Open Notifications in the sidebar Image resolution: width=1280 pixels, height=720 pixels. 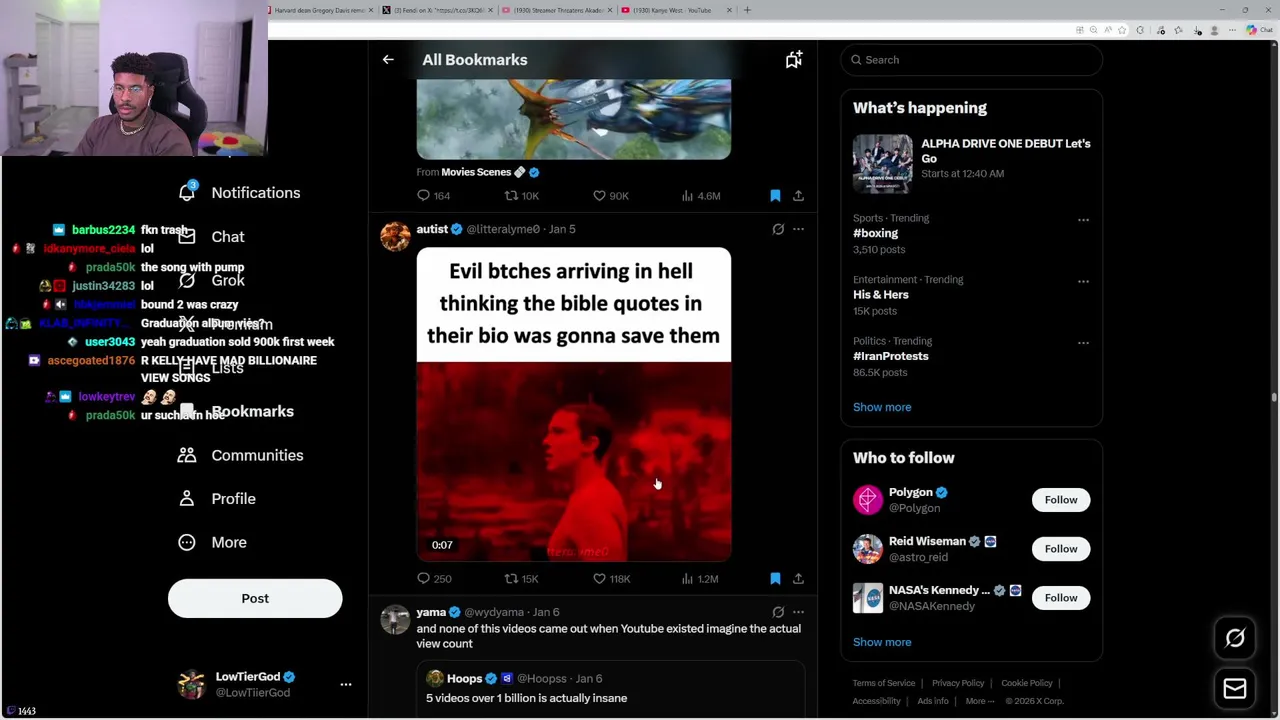pyautogui.click(x=255, y=193)
